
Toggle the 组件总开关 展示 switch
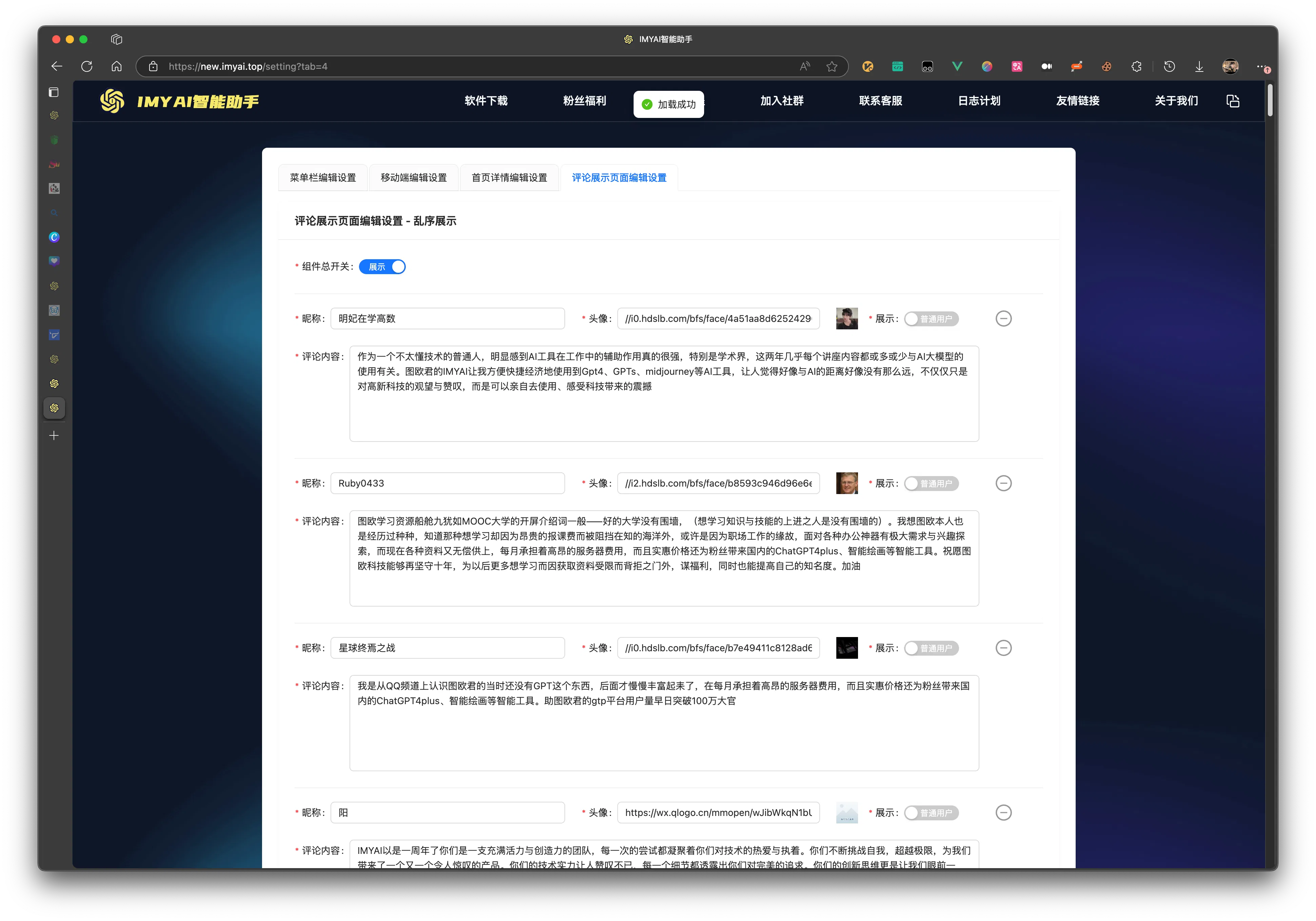point(382,267)
